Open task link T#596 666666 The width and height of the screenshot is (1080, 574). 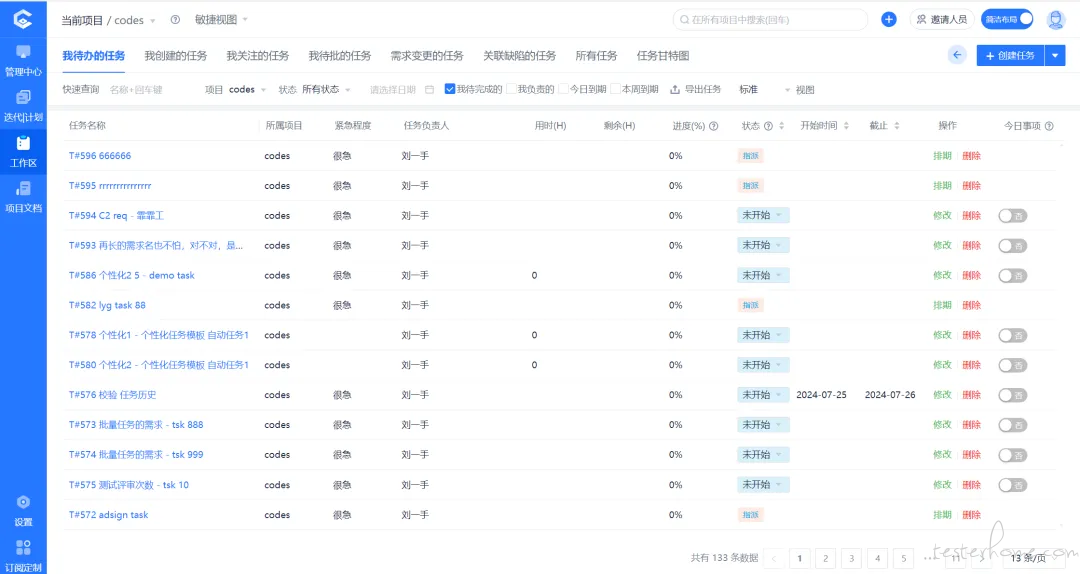(100, 156)
